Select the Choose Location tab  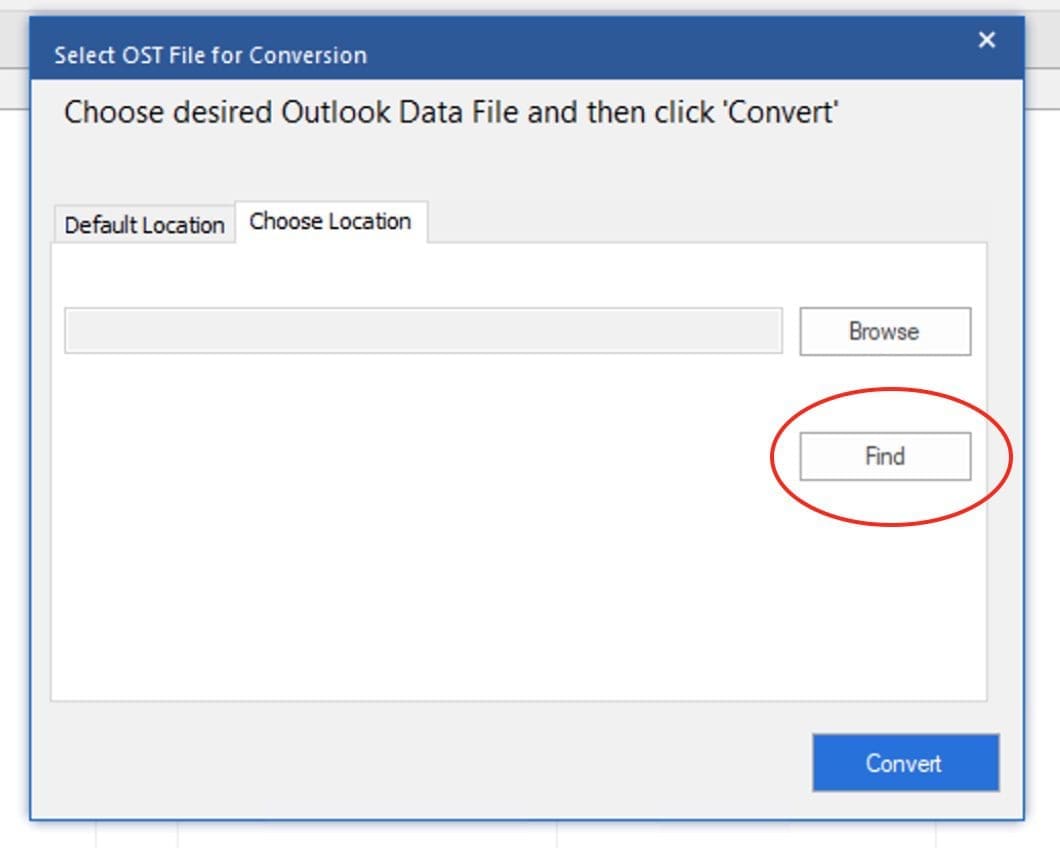coord(330,222)
